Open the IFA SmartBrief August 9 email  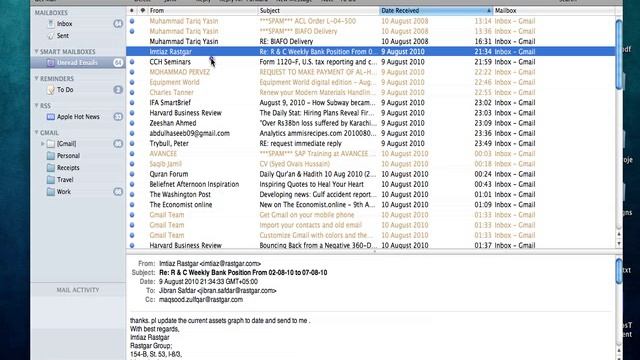(371, 102)
